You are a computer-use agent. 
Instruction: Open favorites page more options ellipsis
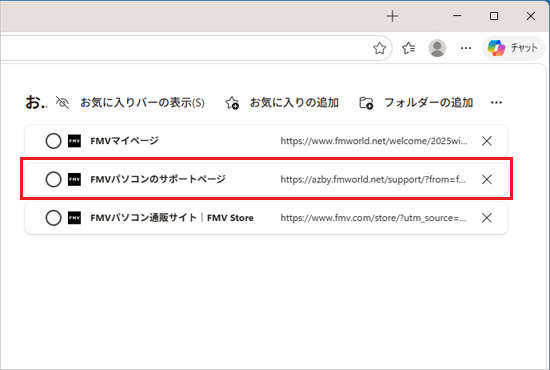point(496,102)
